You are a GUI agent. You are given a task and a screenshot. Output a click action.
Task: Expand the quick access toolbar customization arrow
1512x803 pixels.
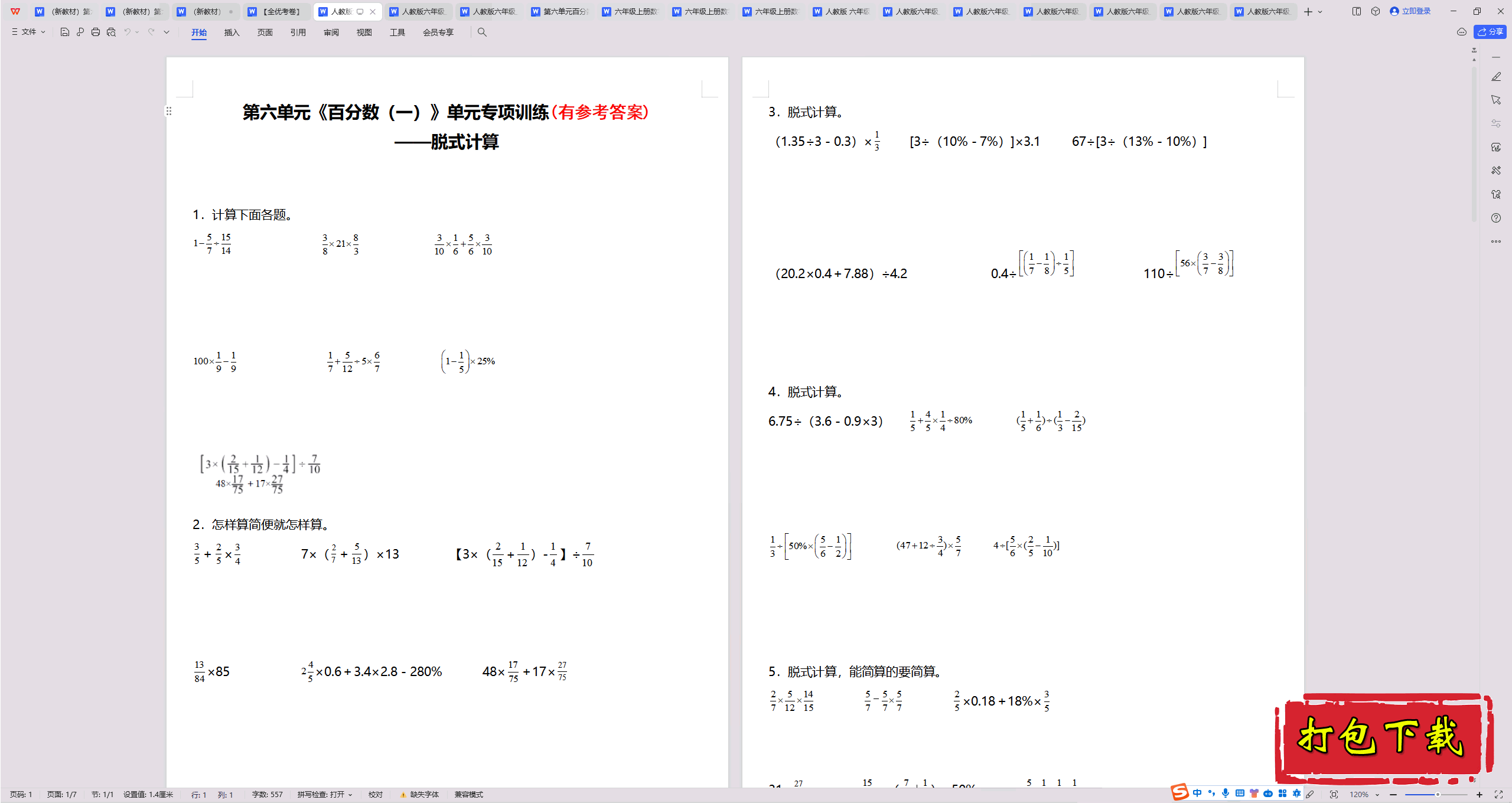point(167,32)
